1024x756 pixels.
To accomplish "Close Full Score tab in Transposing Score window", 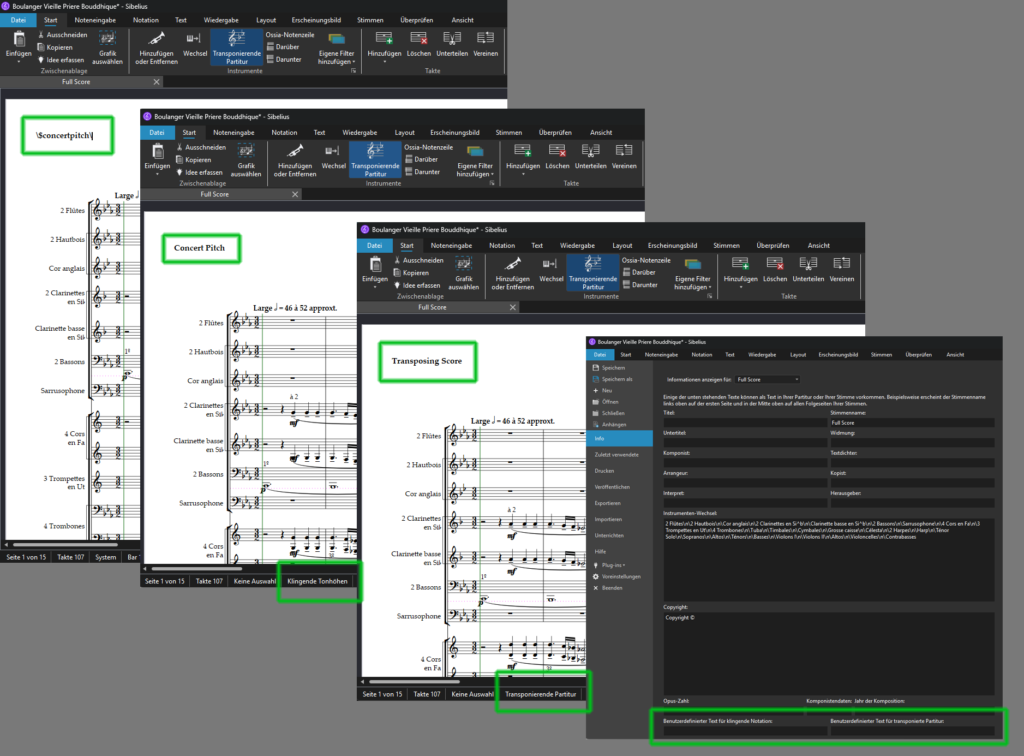I will (x=513, y=307).
